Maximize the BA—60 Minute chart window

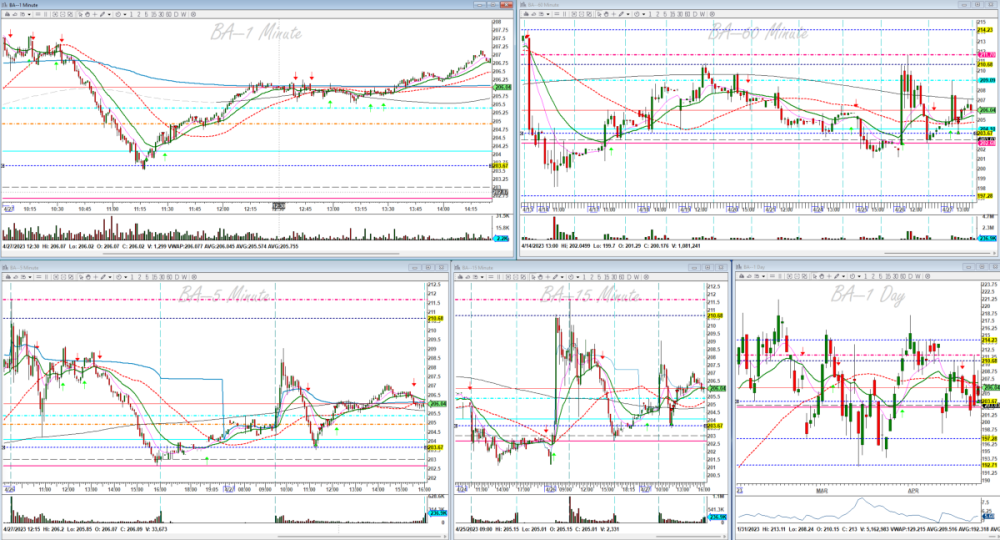click(975, 4)
